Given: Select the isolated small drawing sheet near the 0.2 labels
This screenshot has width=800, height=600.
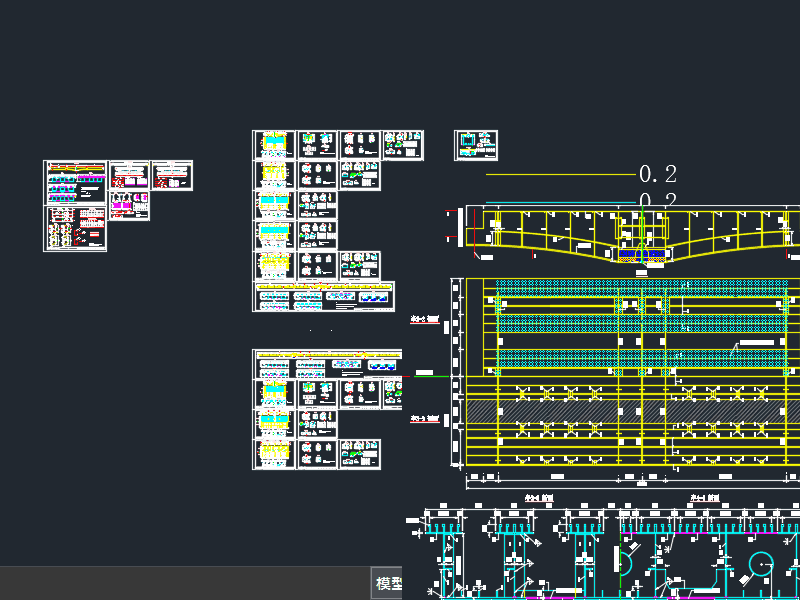Looking at the screenshot, I should click(476, 145).
